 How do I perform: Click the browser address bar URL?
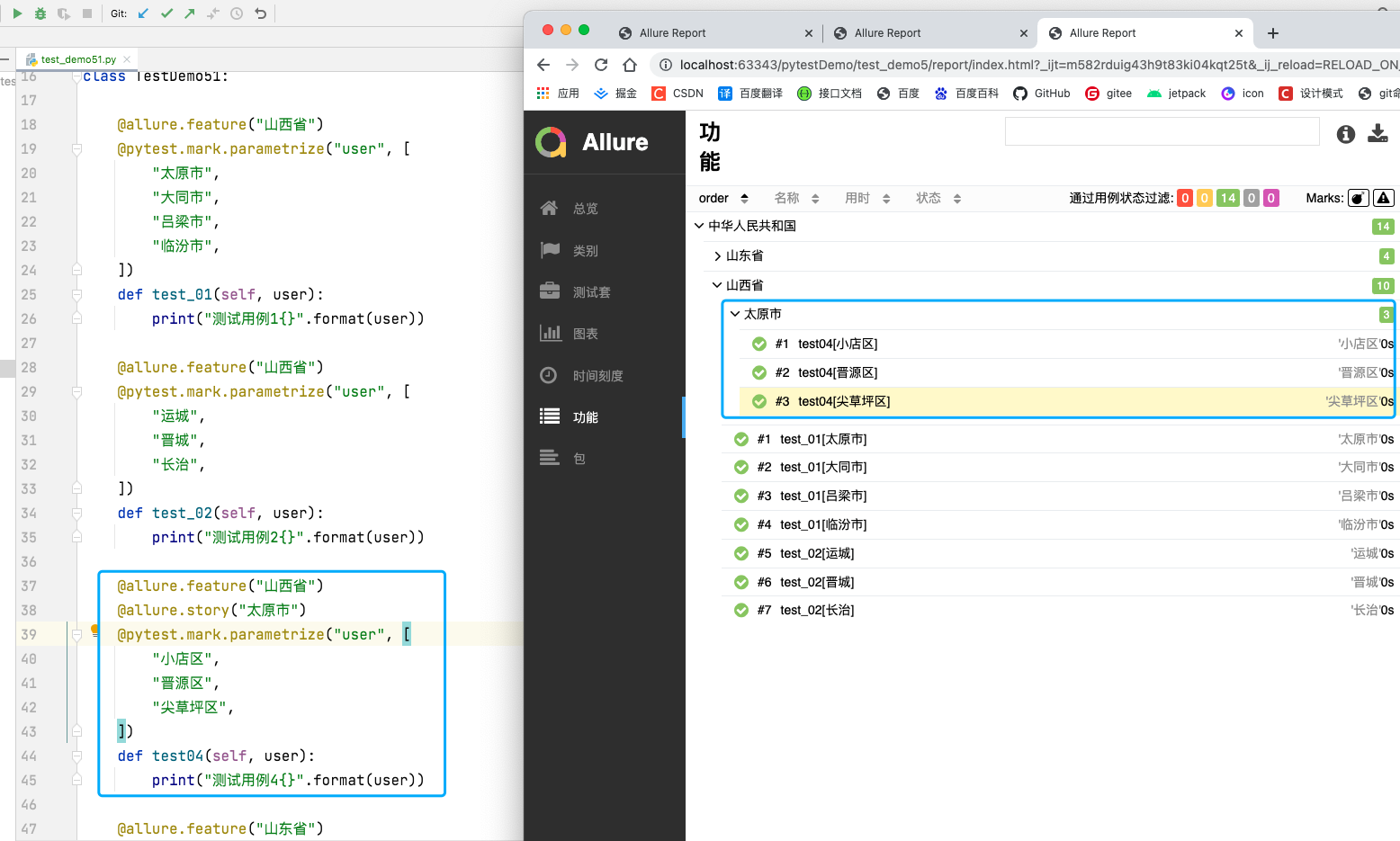1038,65
